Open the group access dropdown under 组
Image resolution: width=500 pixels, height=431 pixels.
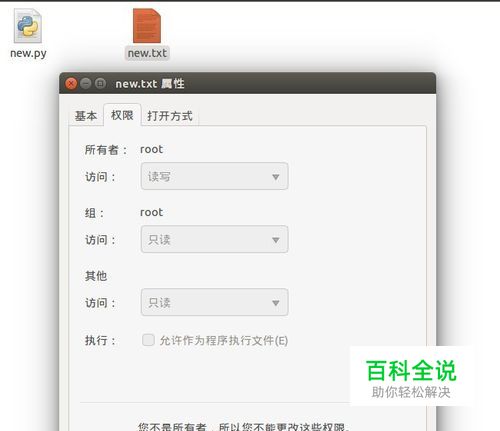tap(214, 239)
